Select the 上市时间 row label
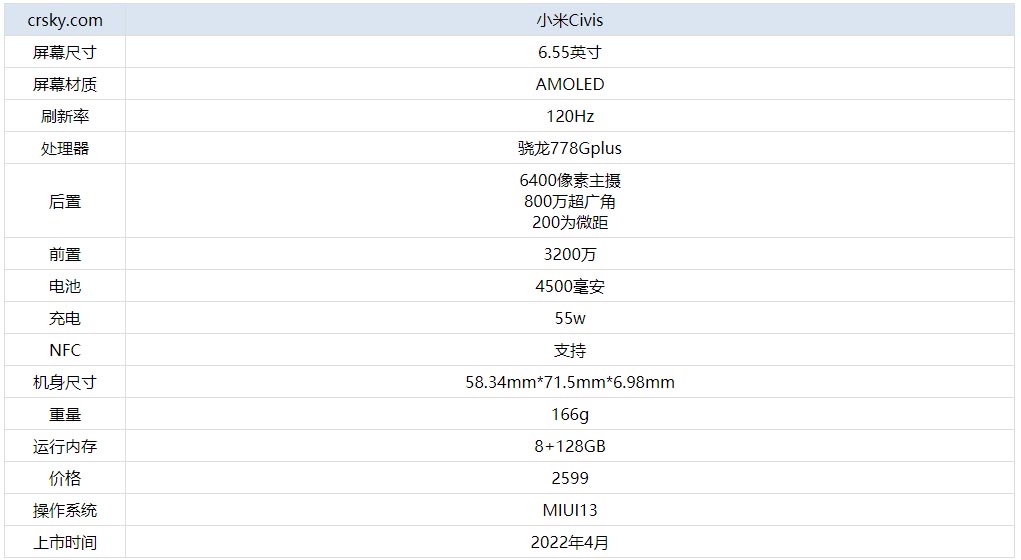1021x560 pixels. tap(65, 542)
